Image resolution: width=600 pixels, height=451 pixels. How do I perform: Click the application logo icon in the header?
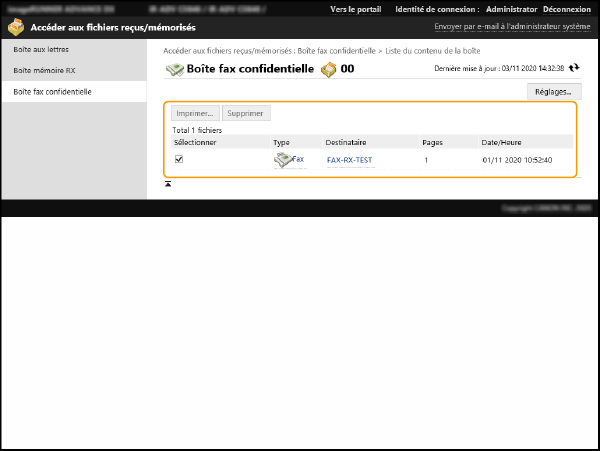tap(15, 28)
